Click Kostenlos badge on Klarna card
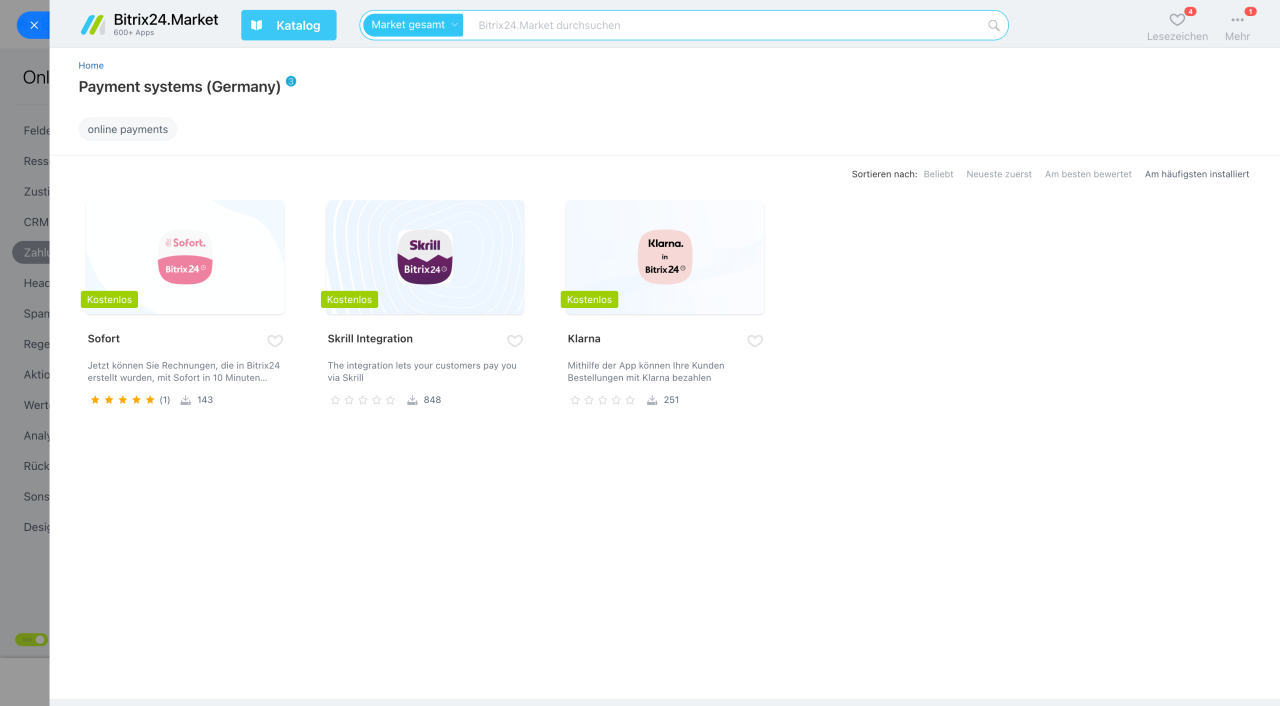 point(589,300)
